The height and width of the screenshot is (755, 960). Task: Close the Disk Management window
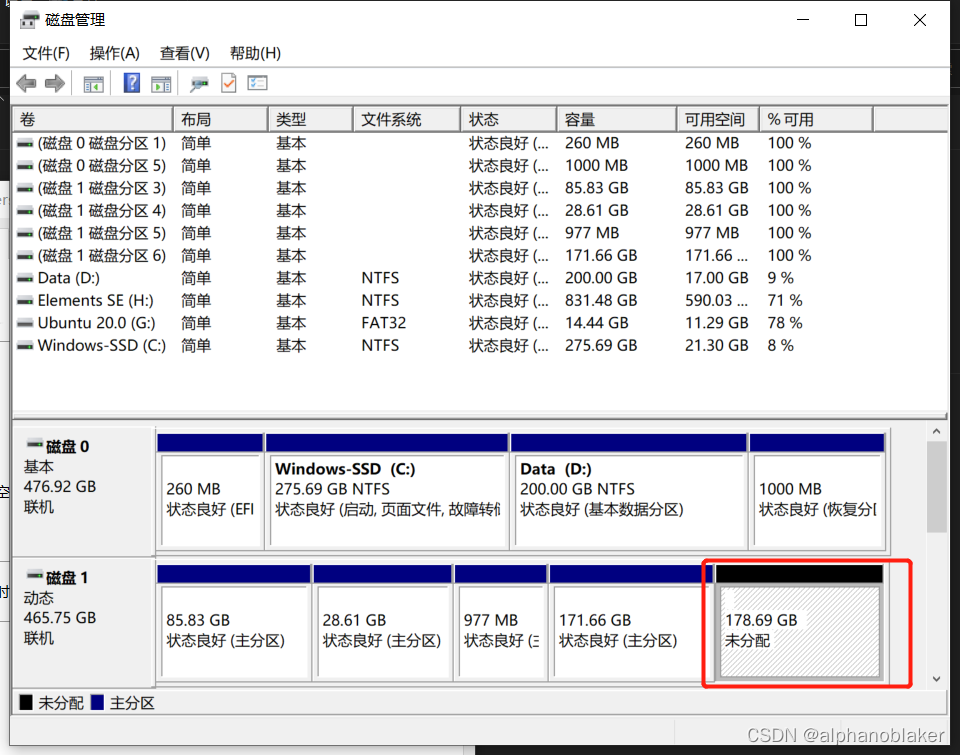click(x=920, y=20)
